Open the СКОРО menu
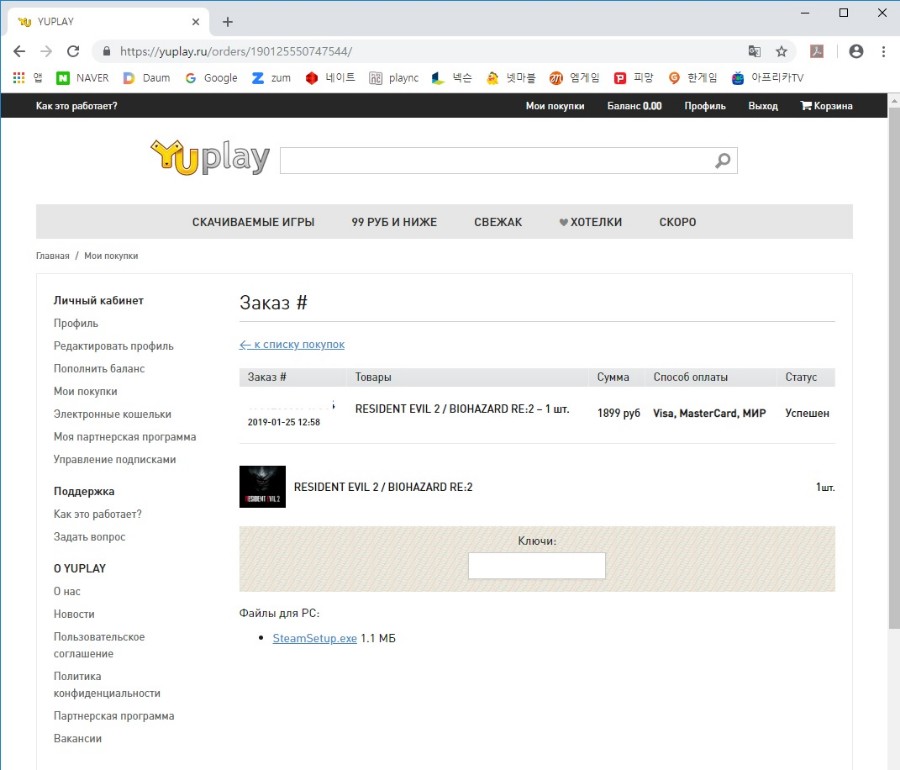Image resolution: width=900 pixels, height=770 pixels. pyautogui.click(x=678, y=222)
